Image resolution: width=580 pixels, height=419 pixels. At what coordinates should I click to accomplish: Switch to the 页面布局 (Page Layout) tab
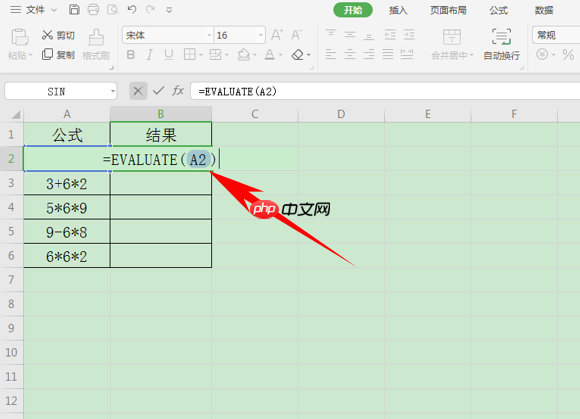(x=448, y=10)
